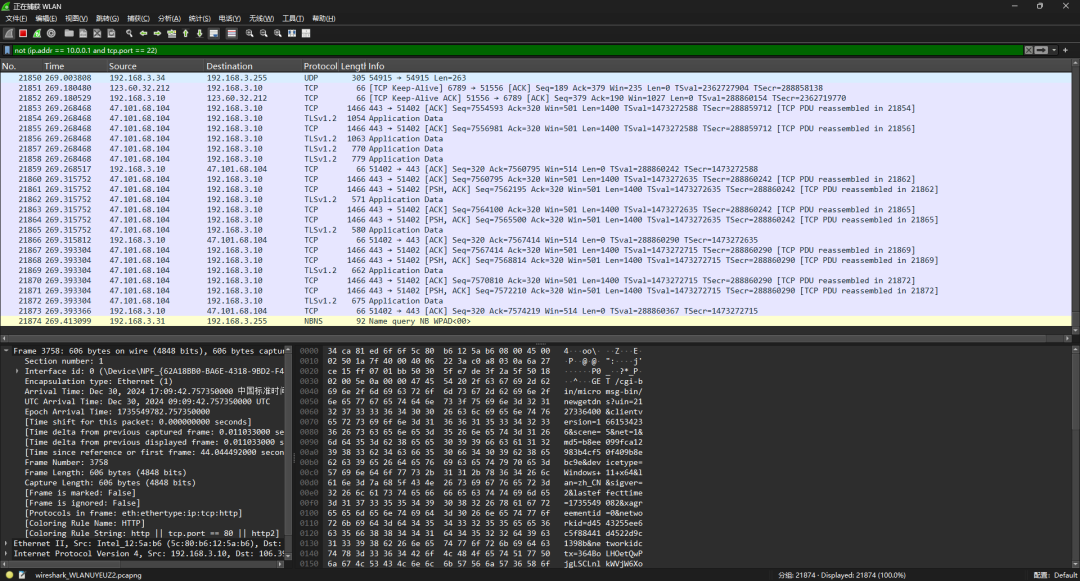Start a new capture with the shark fin icon
The width and height of the screenshot is (1080, 581).
(8, 32)
